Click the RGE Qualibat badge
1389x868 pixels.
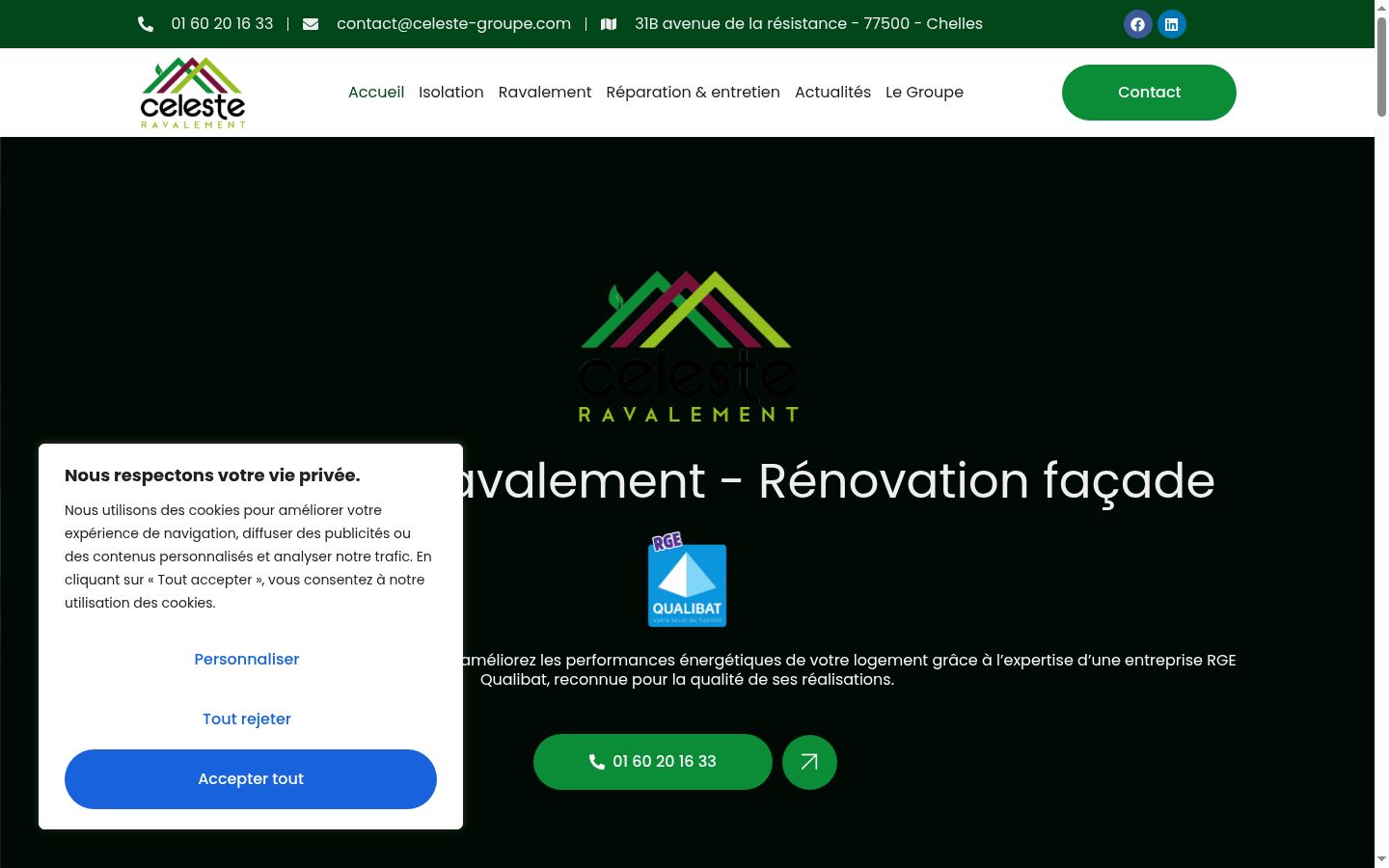[x=687, y=580]
